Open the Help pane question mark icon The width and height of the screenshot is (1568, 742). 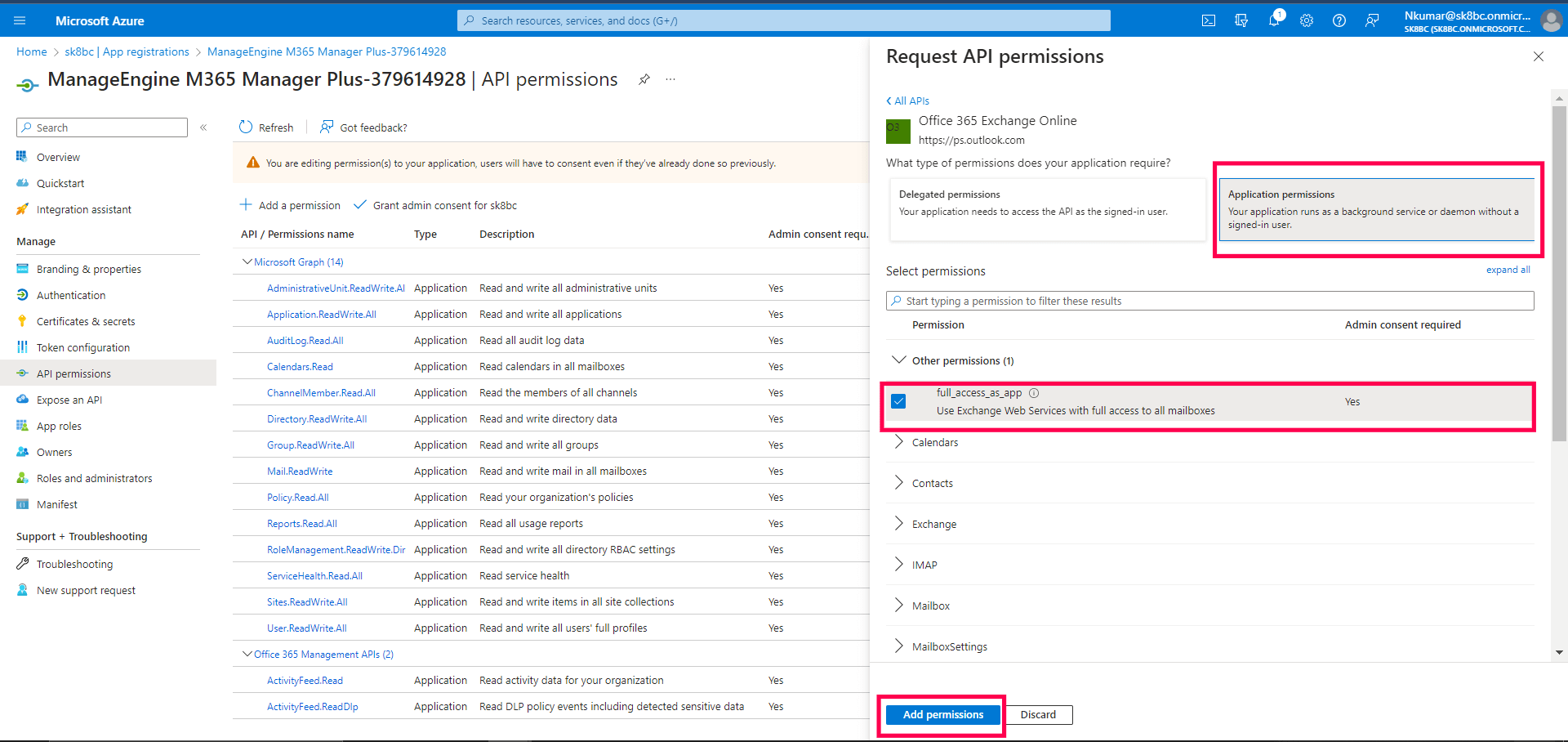point(1339,20)
